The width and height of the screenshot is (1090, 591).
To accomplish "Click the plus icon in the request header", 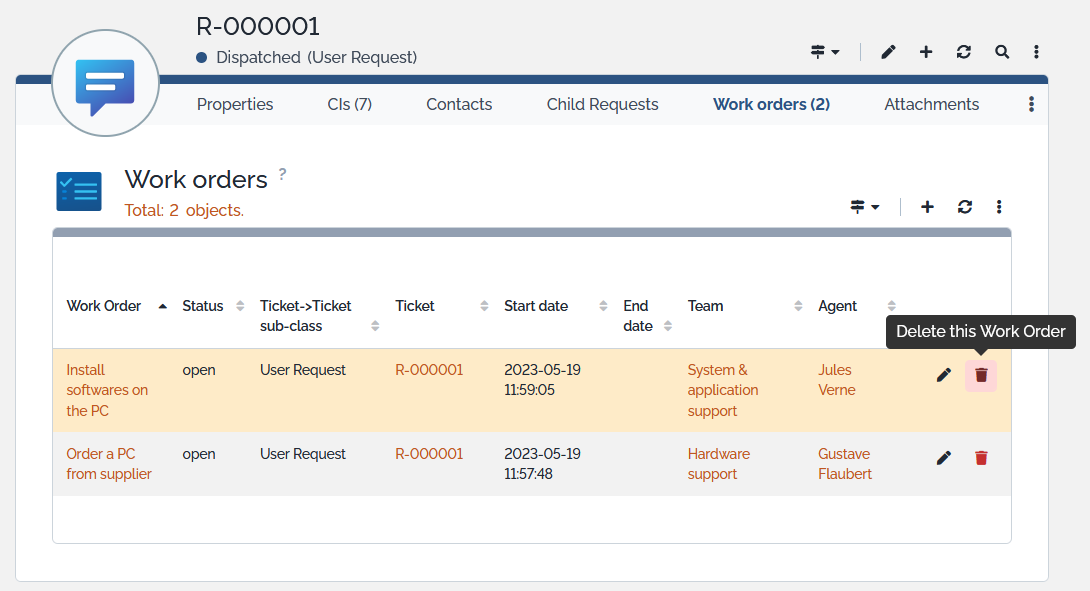I will pos(926,52).
